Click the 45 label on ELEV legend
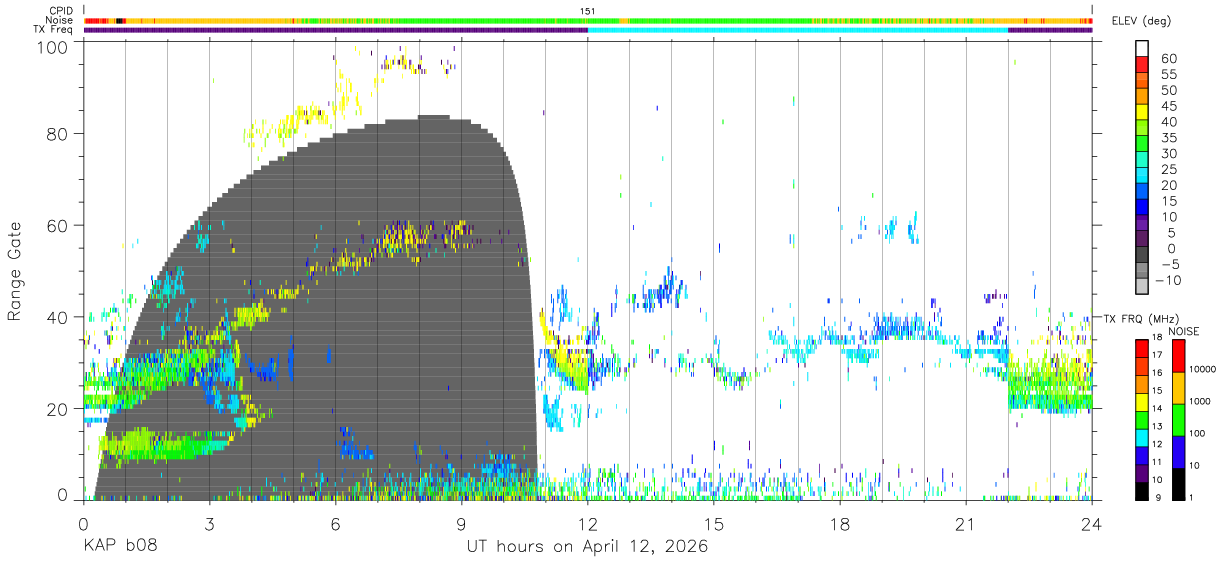The width and height of the screenshot is (1228, 567). click(1167, 106)
